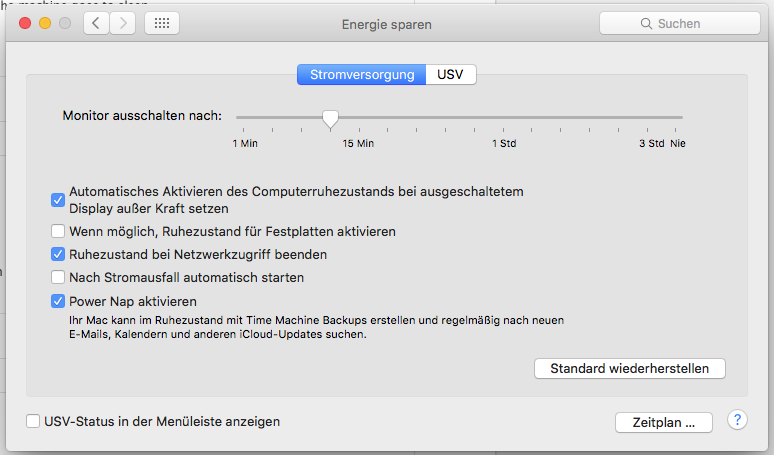
Task: Show all preferences grid icon
Action: tap(162, 23)
